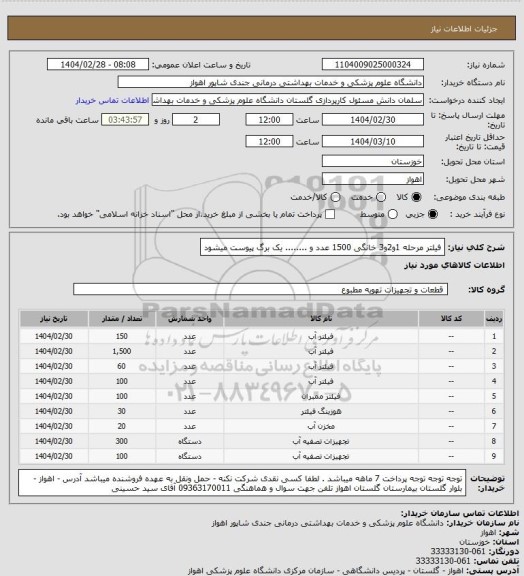Choose متوسط purchase process type

pyautogui.click(x=393, y=214)
